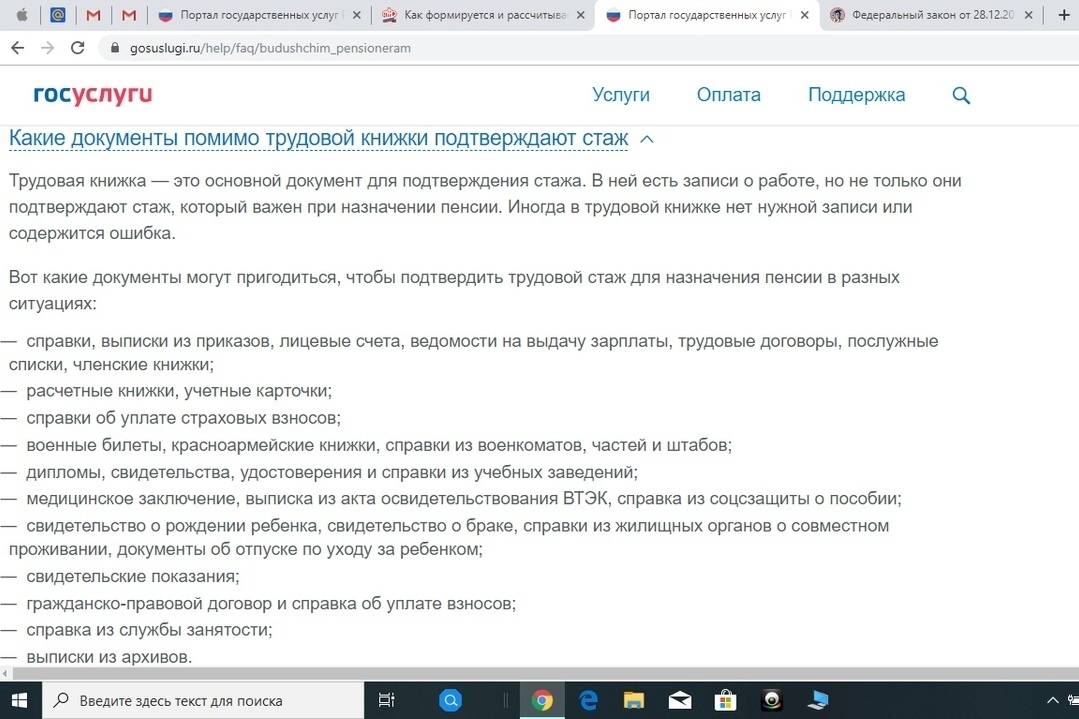The height and width of the screenshot is (719, 1079).
Task: Click line starting 'медицинское заключение, выписка'
Action: [x=464, y=499]
